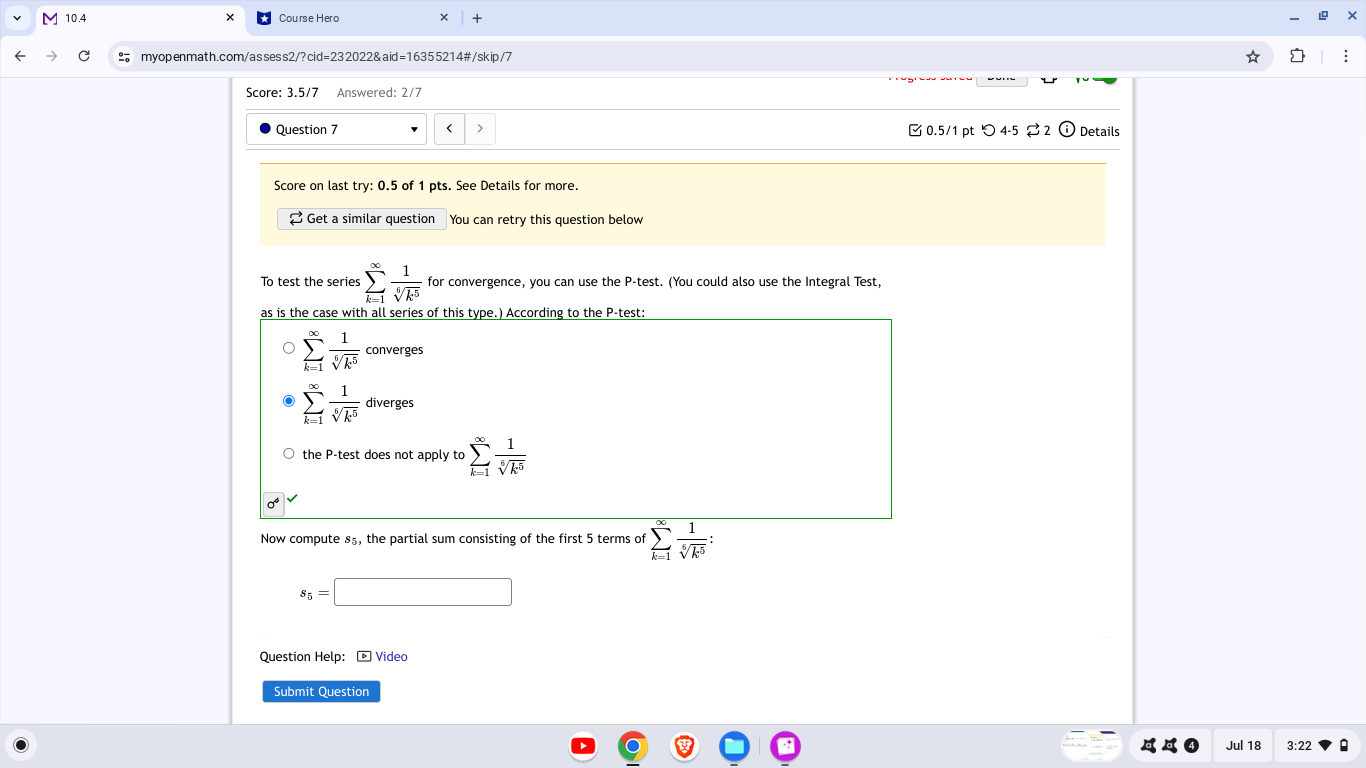The height and width of the screenshot is (768, 1366).
Task: Click the print icon near Done
Action: click(1049, 78)
